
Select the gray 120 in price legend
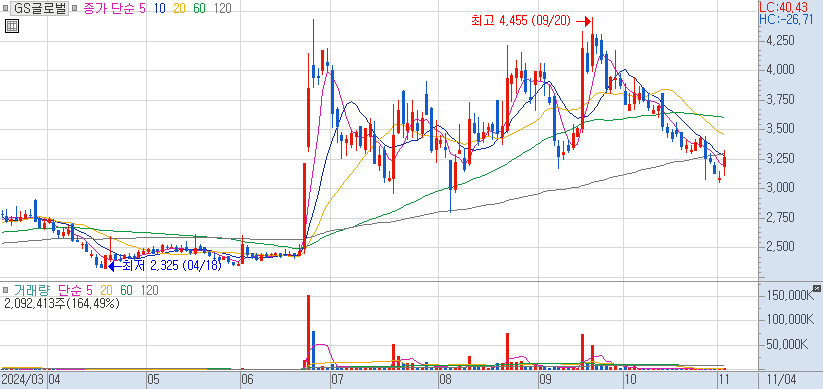pyautogui.click(x=223, y=8)
